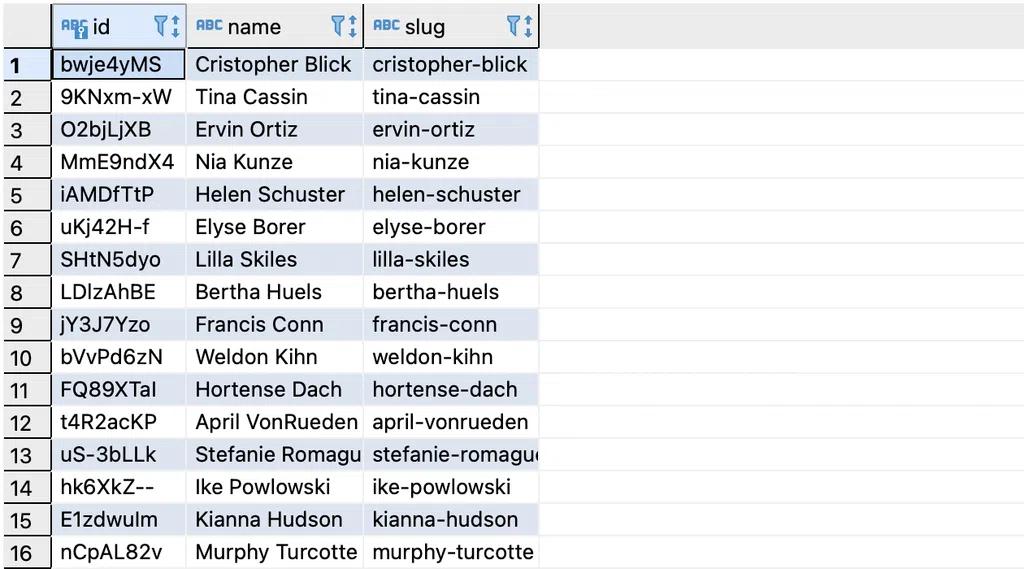The image size is (1024, 569).
Task: Toggle sort arrows in name column header
Action: tap(353, 26)
